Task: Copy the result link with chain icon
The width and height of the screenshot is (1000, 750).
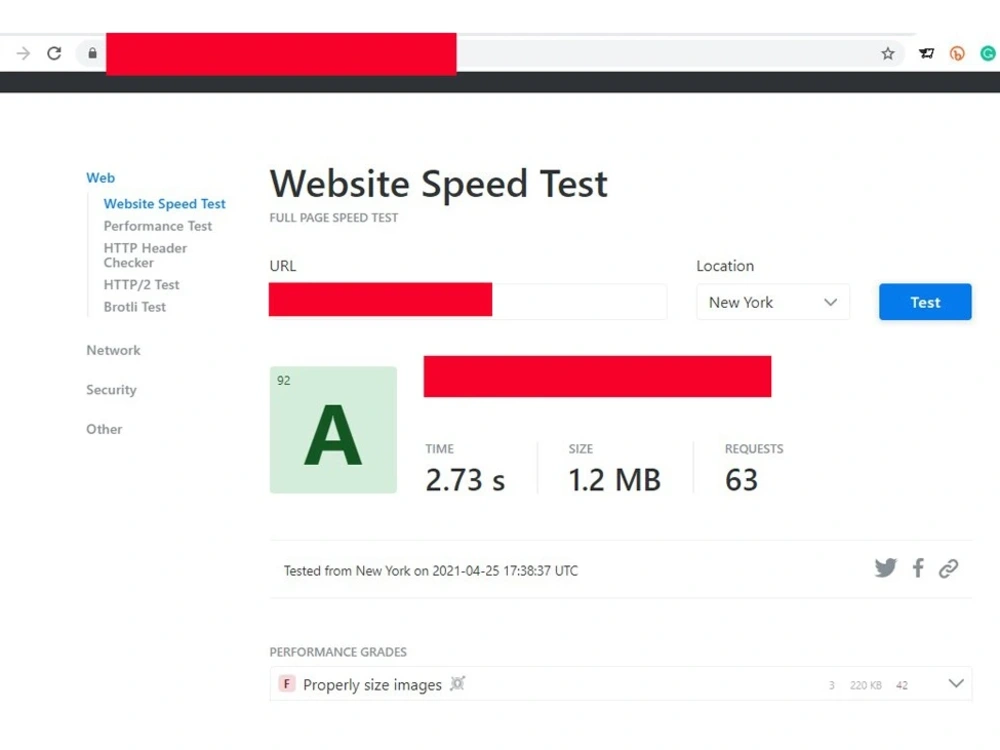Action: pos(948,568)
